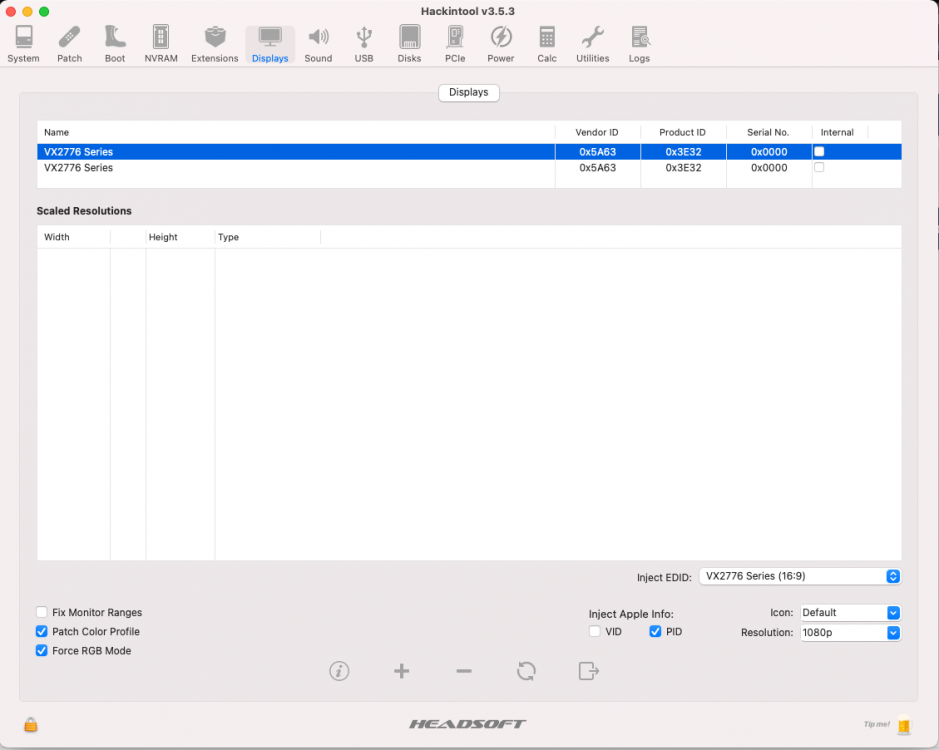
Task: Select the Displays toolbar icon
Action: (270, 44)
